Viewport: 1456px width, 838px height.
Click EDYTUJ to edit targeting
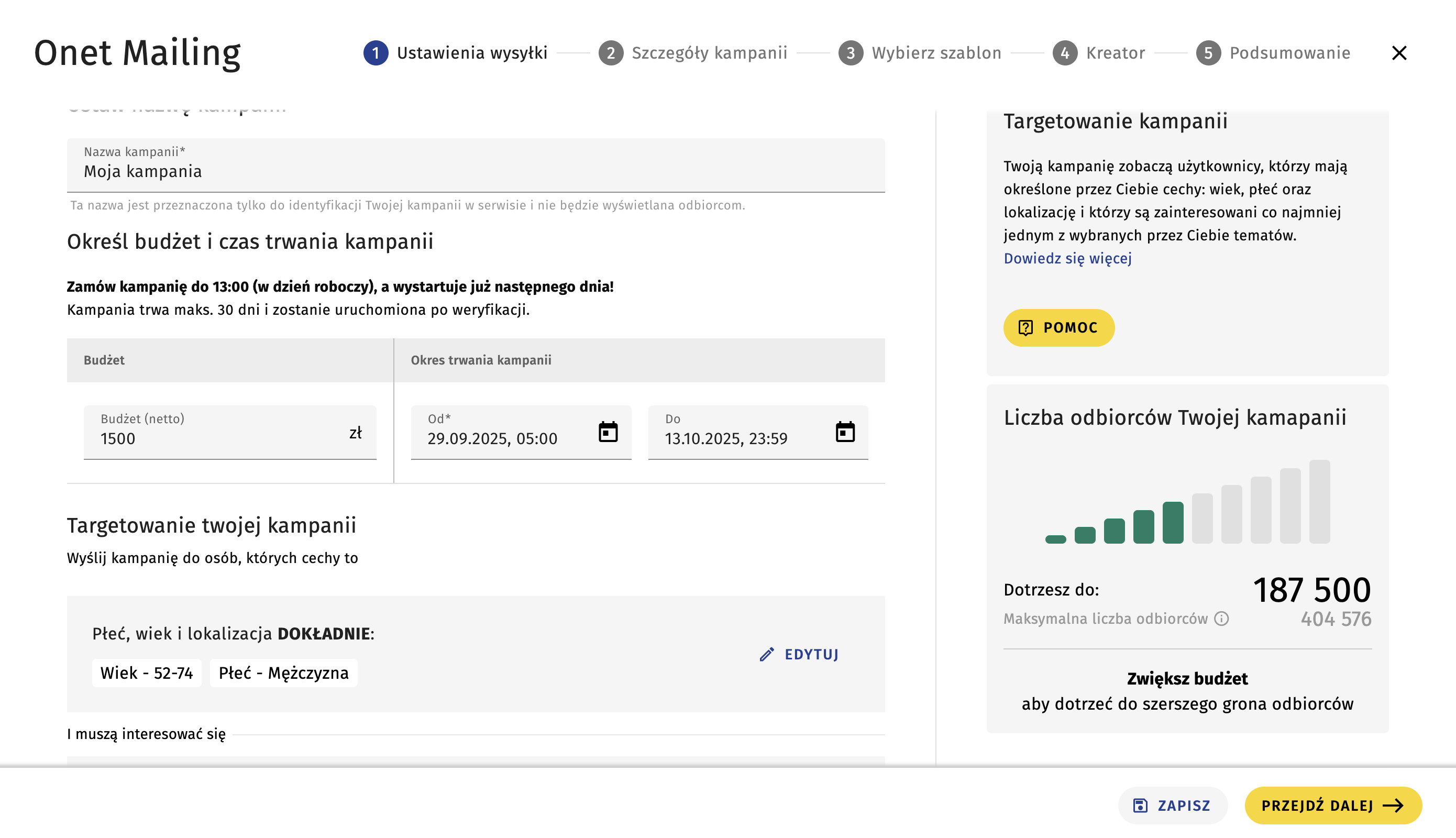799,654
